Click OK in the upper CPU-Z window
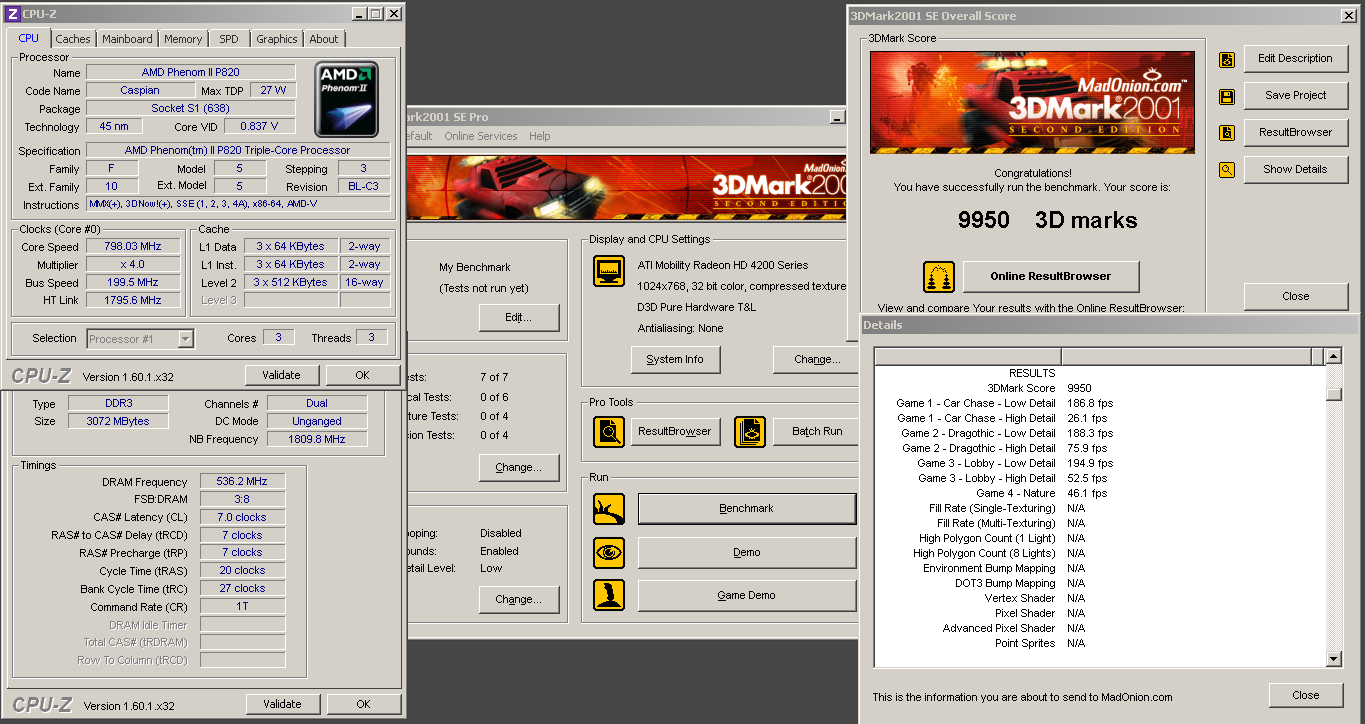1365x724 pixels. (362, 375)
